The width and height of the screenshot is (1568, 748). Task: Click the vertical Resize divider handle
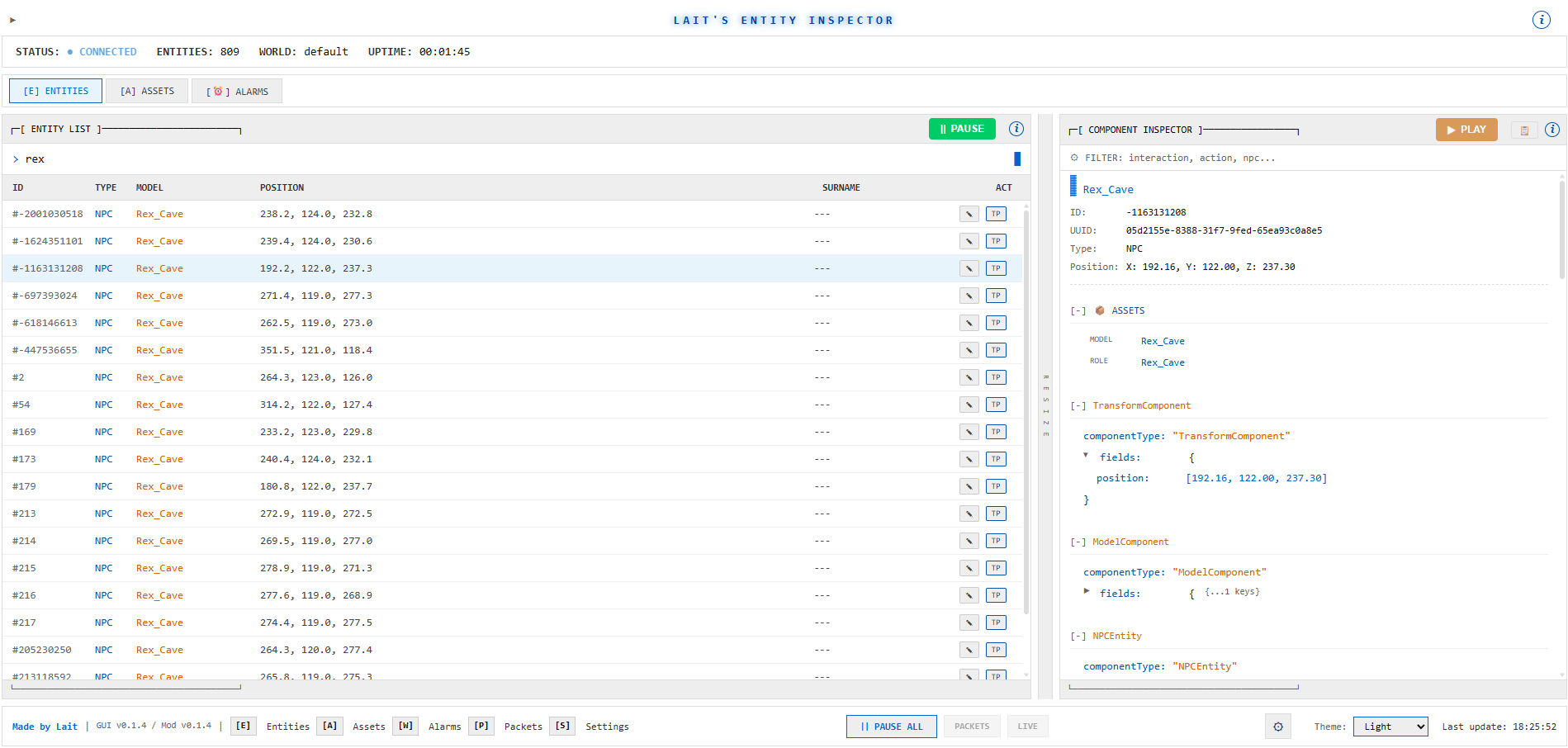pos(1045,406)
